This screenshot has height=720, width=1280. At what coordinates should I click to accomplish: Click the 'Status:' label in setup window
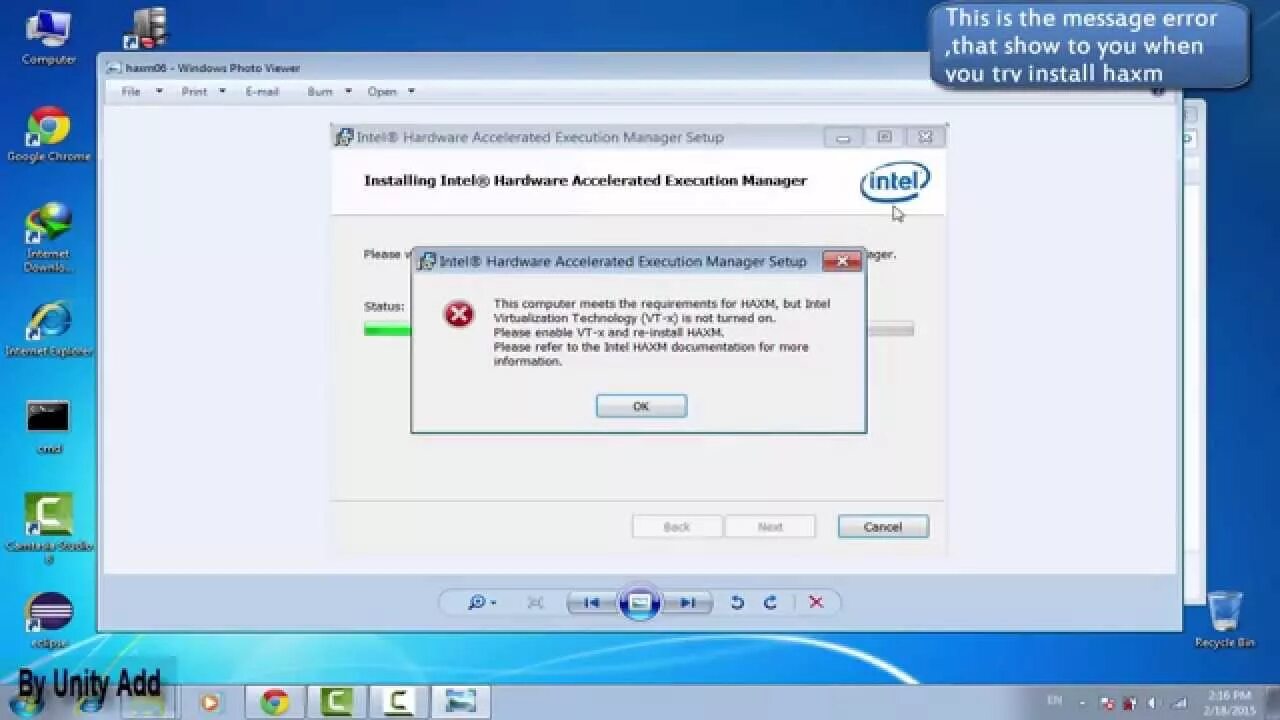(384, 306)
